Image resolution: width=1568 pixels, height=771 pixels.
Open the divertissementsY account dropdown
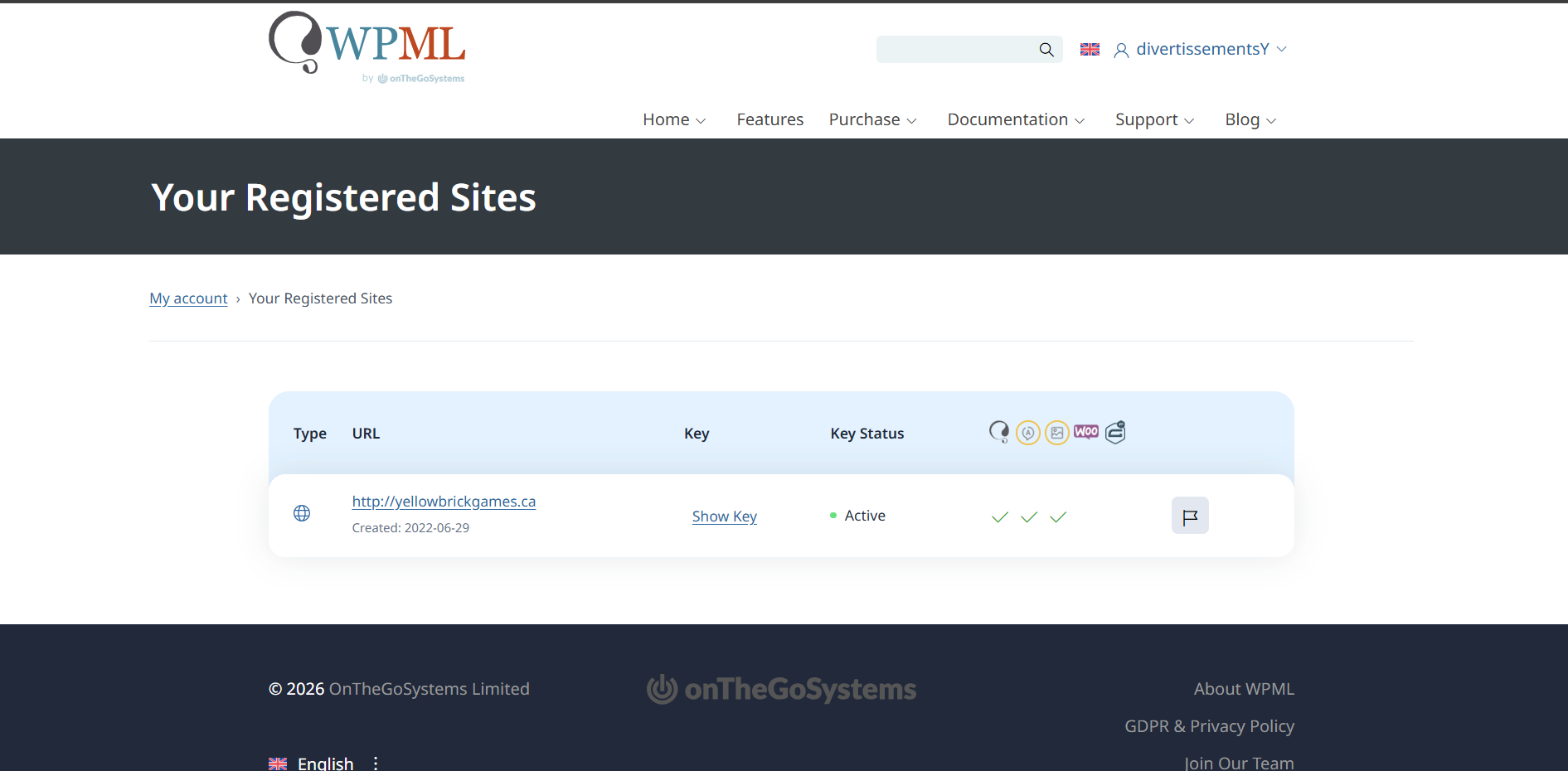pos(1201,50)
